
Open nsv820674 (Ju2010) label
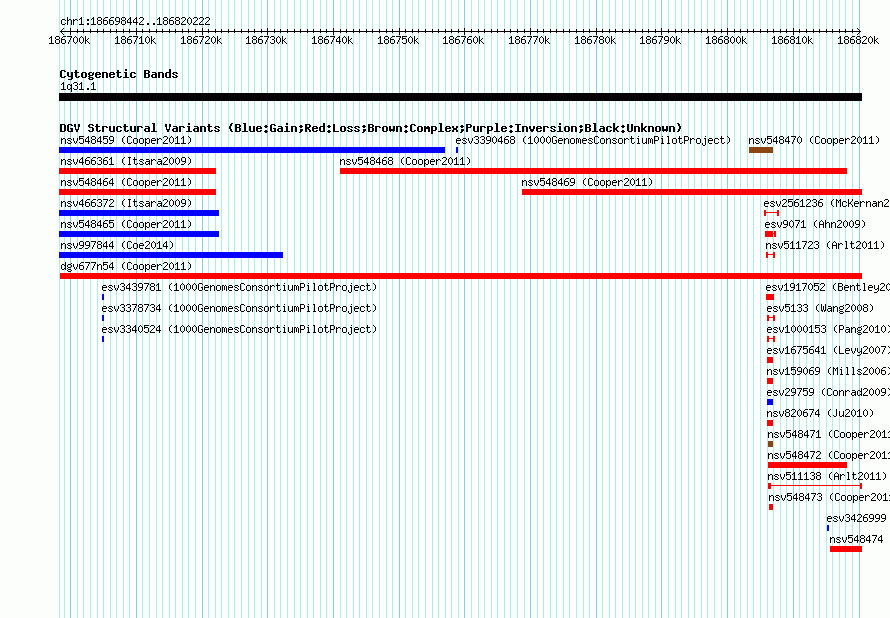click(x=820, y=413)
